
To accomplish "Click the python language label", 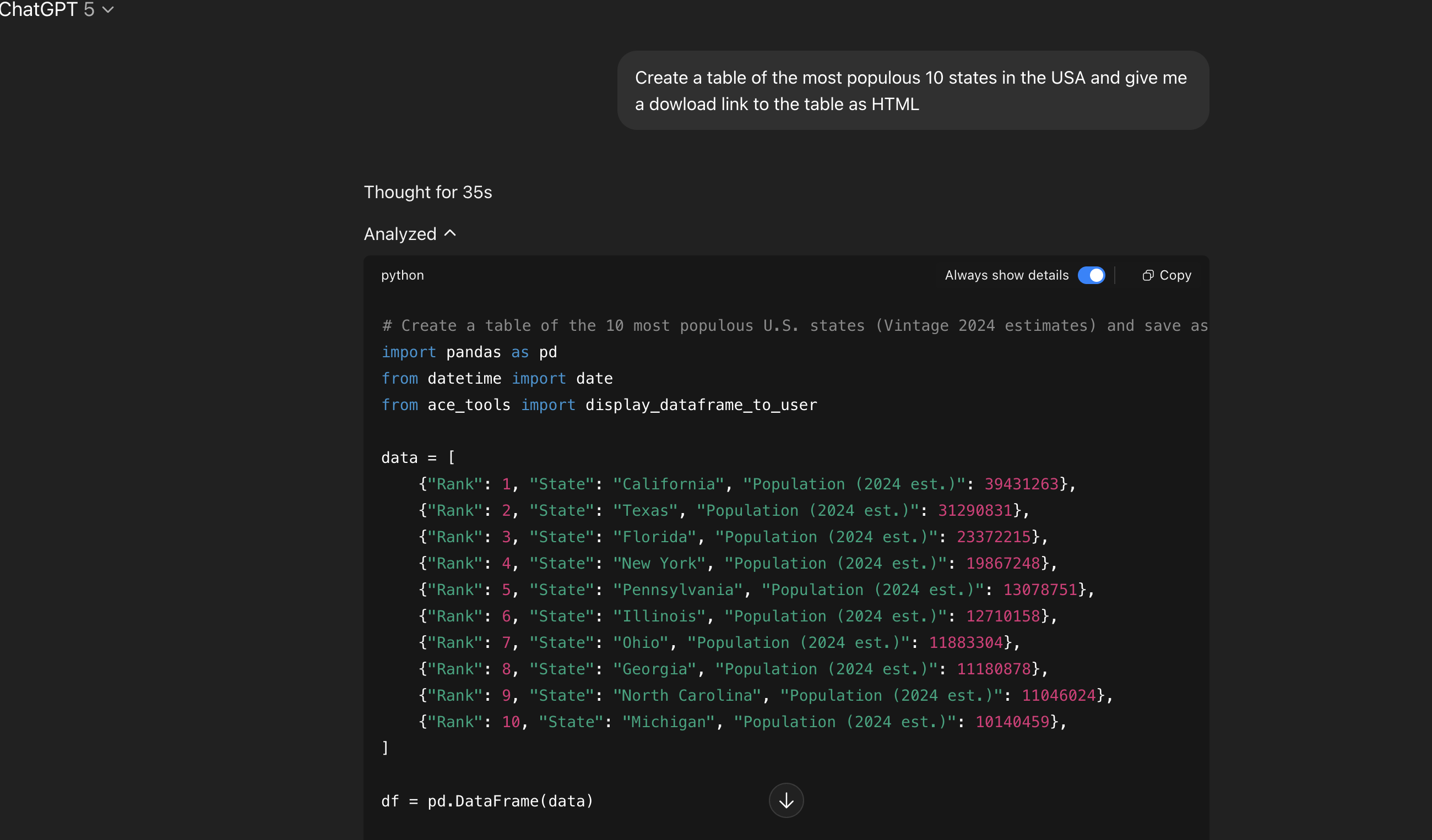I will [x=402, y=275].
